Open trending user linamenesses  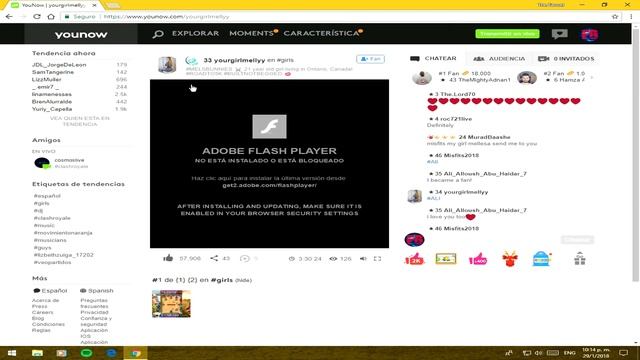(51, 94)
